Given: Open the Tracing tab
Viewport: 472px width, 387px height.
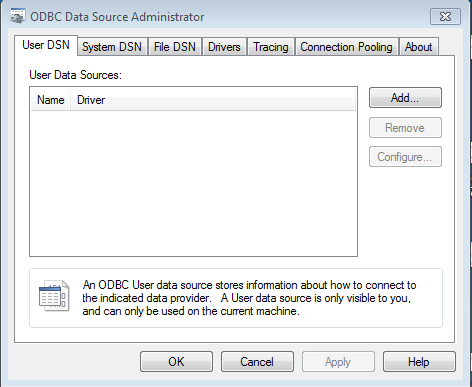Looking at the screenshot, I should click(271, 47).
